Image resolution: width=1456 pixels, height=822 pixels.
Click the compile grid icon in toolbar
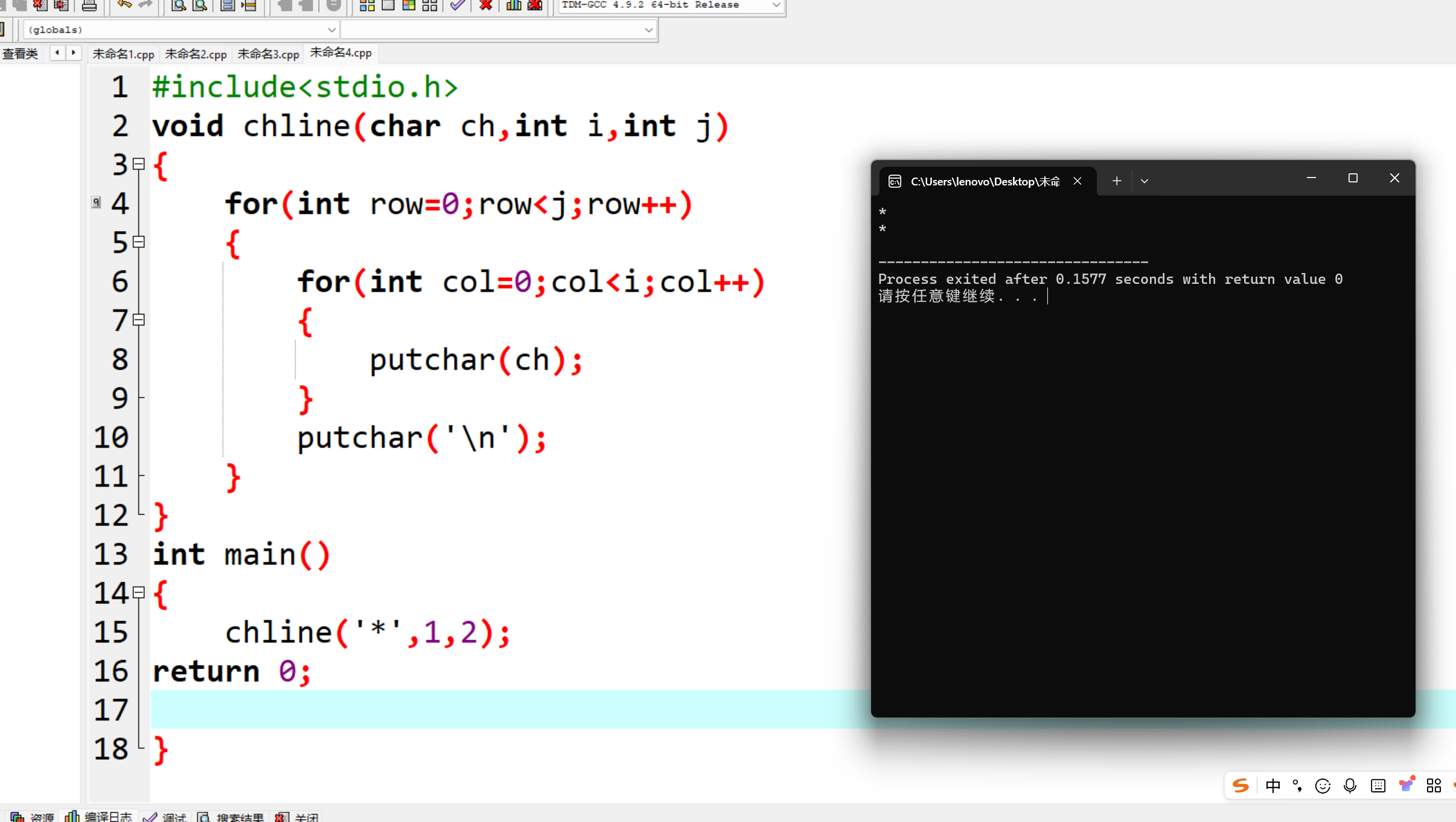click(x=367, y=5)
